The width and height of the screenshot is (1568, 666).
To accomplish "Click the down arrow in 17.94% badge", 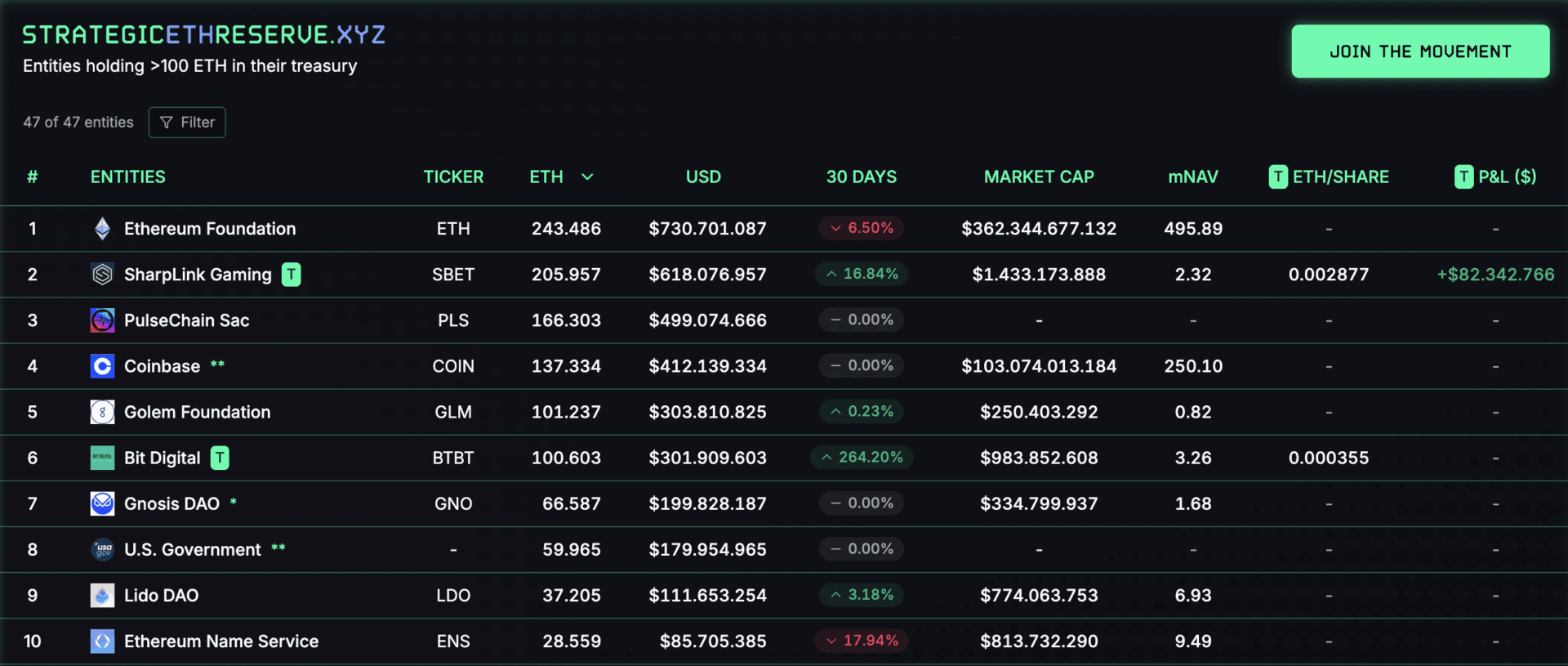I will pyautogui.click(x=831, y=640).
